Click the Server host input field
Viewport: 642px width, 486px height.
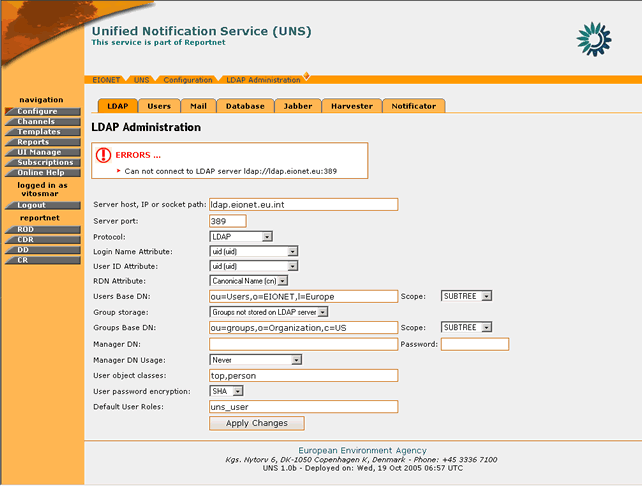pos(303,205)
